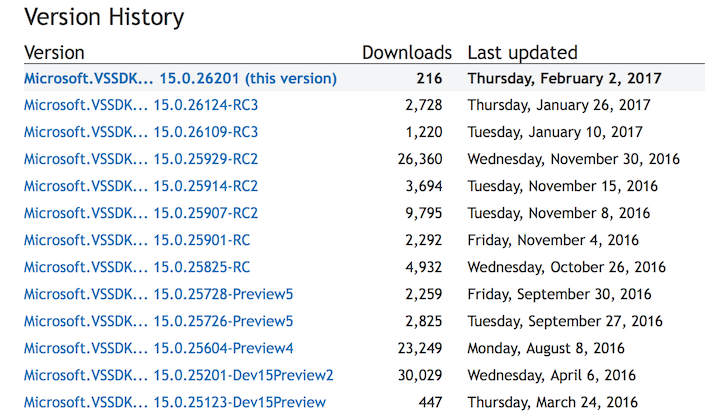
Task: Click the Version column header
Action: pos(54,53)
